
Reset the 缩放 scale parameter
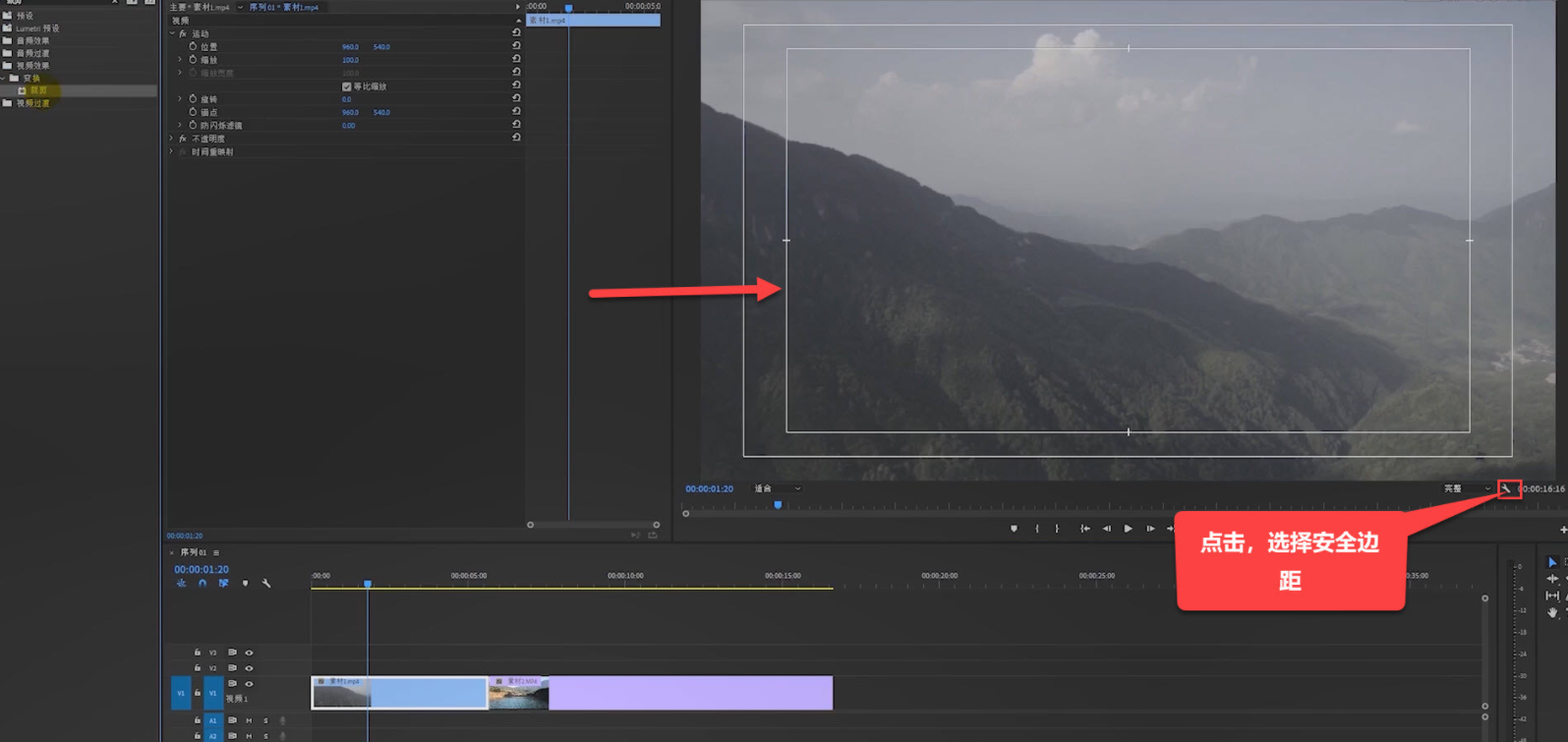point(516,59)
